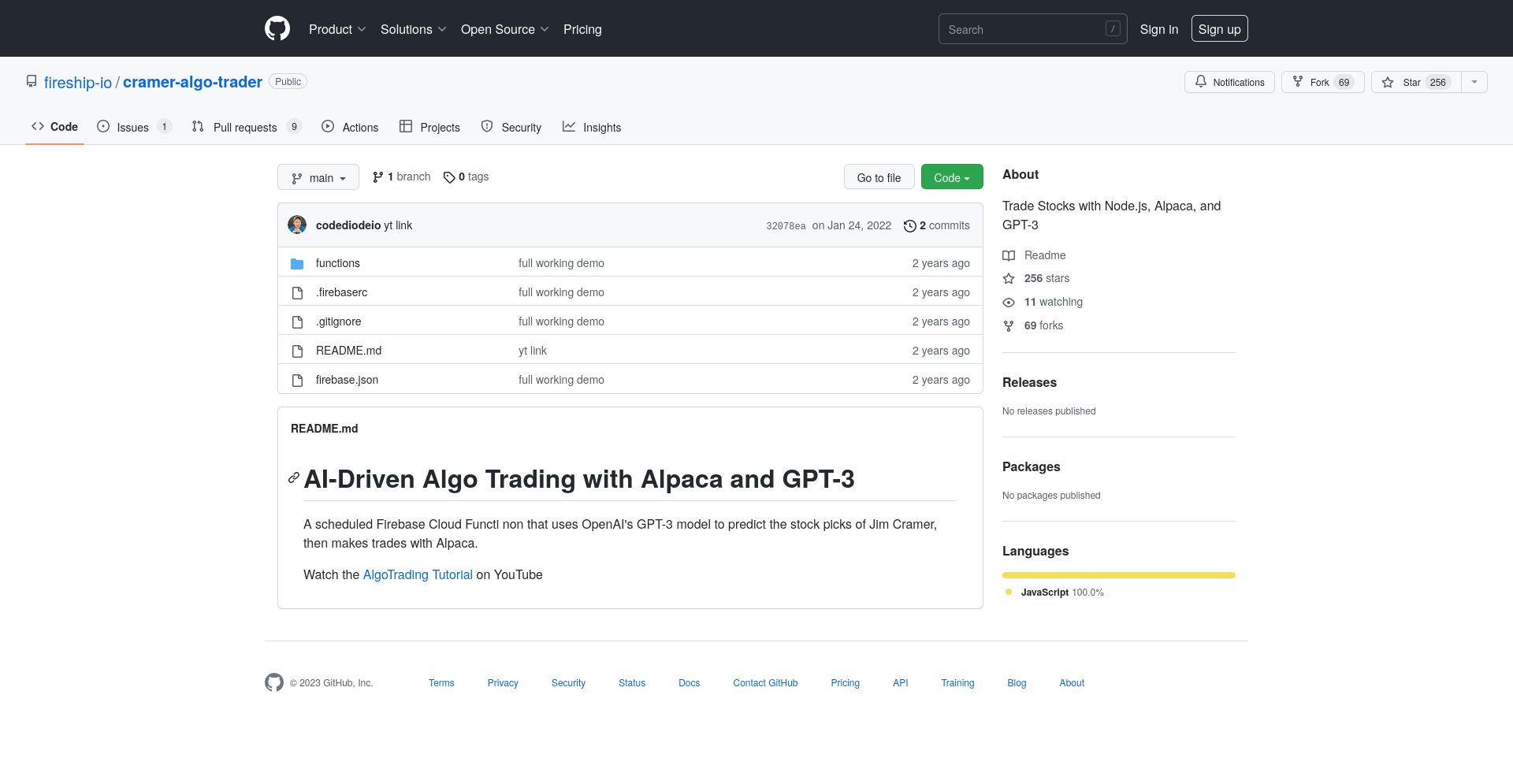Open the footer Status link

(632, 683)
